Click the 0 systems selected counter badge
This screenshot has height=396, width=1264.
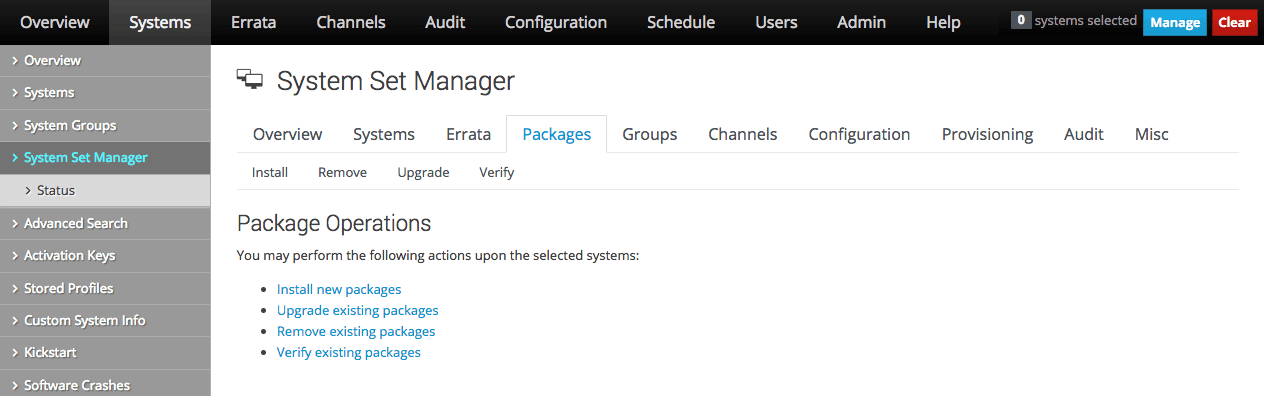click(x=1021, y=20)
